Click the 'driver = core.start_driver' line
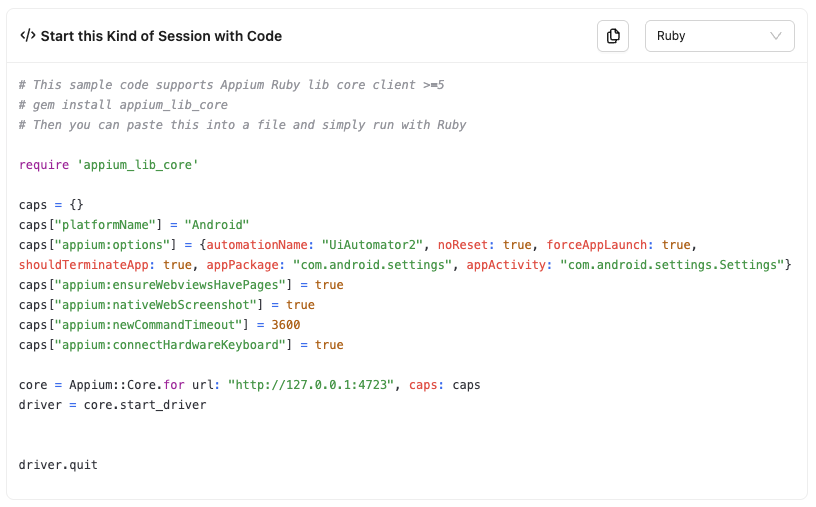The height and width of the screenshot is (507, 816). (112, 405)
